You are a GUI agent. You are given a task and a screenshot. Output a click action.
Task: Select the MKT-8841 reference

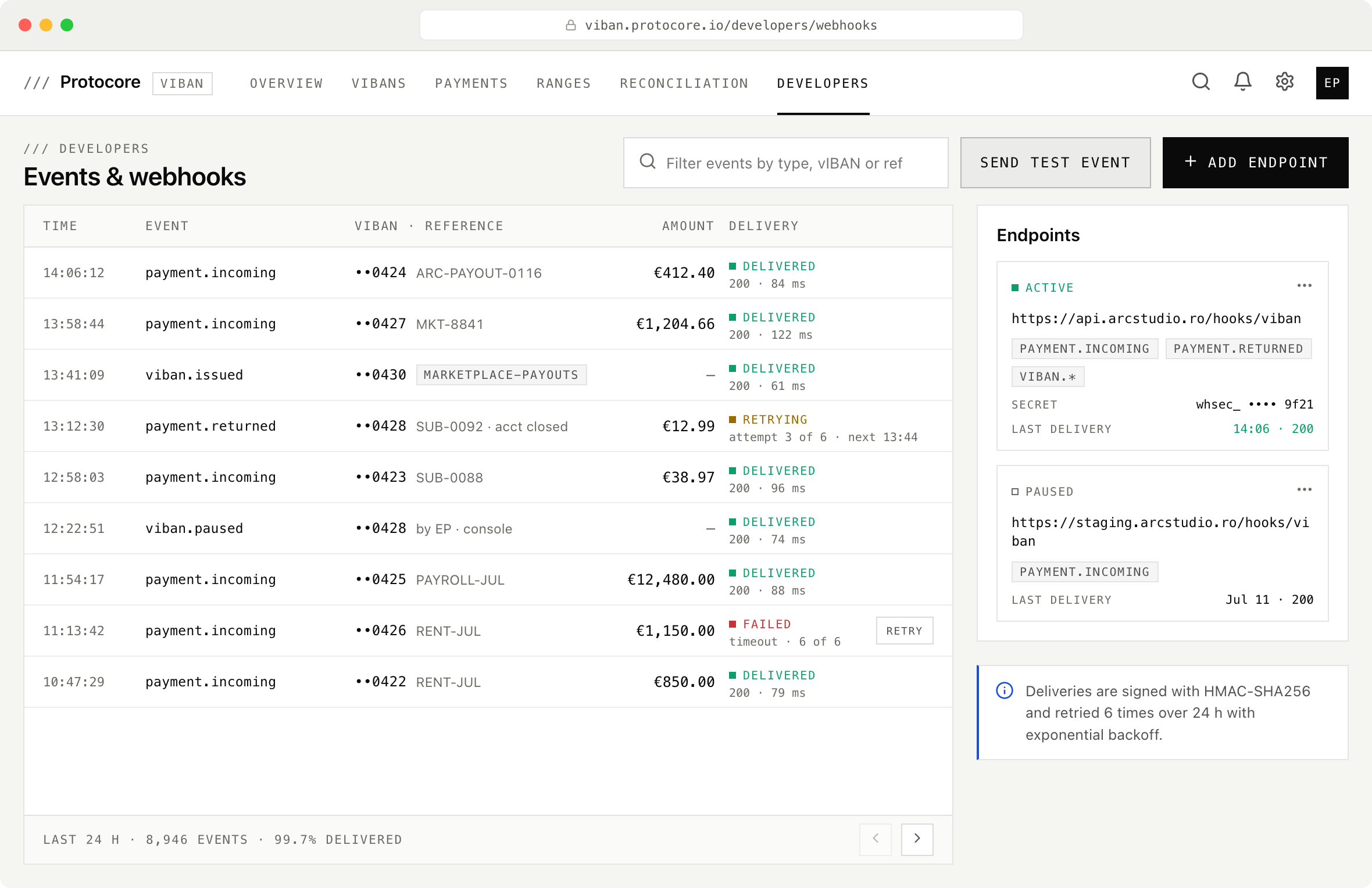click(x=450, y=324)
